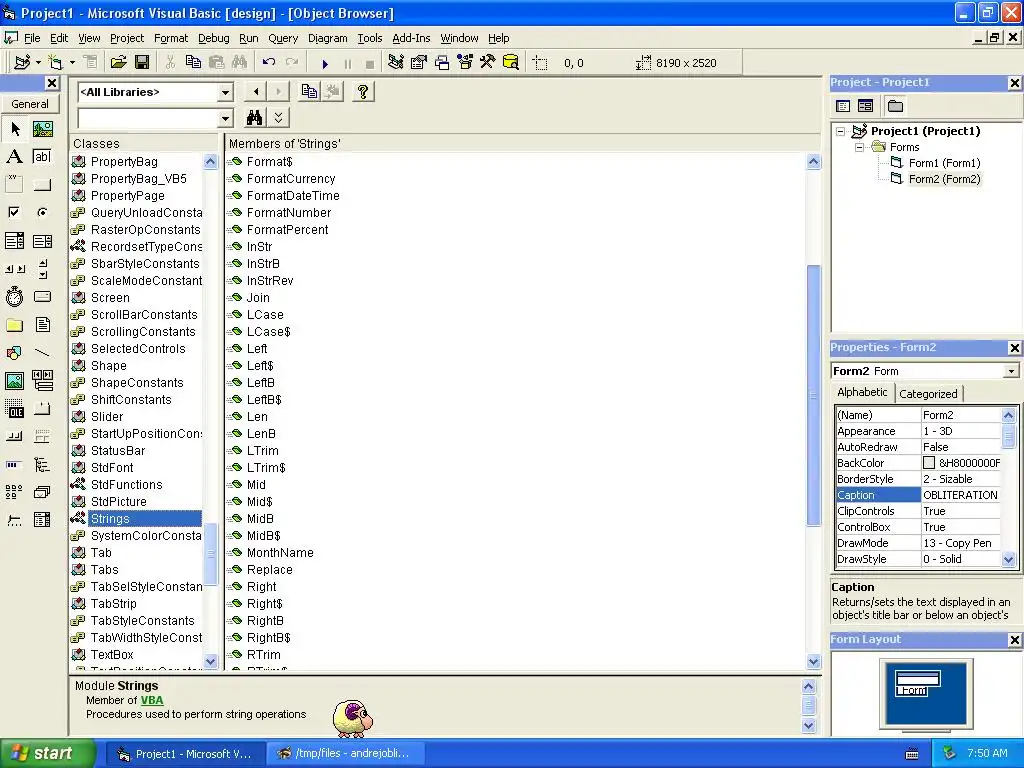1024x768 pixels.
Task: Open the Data View Window toolbar icon
Action: (511, 63)
